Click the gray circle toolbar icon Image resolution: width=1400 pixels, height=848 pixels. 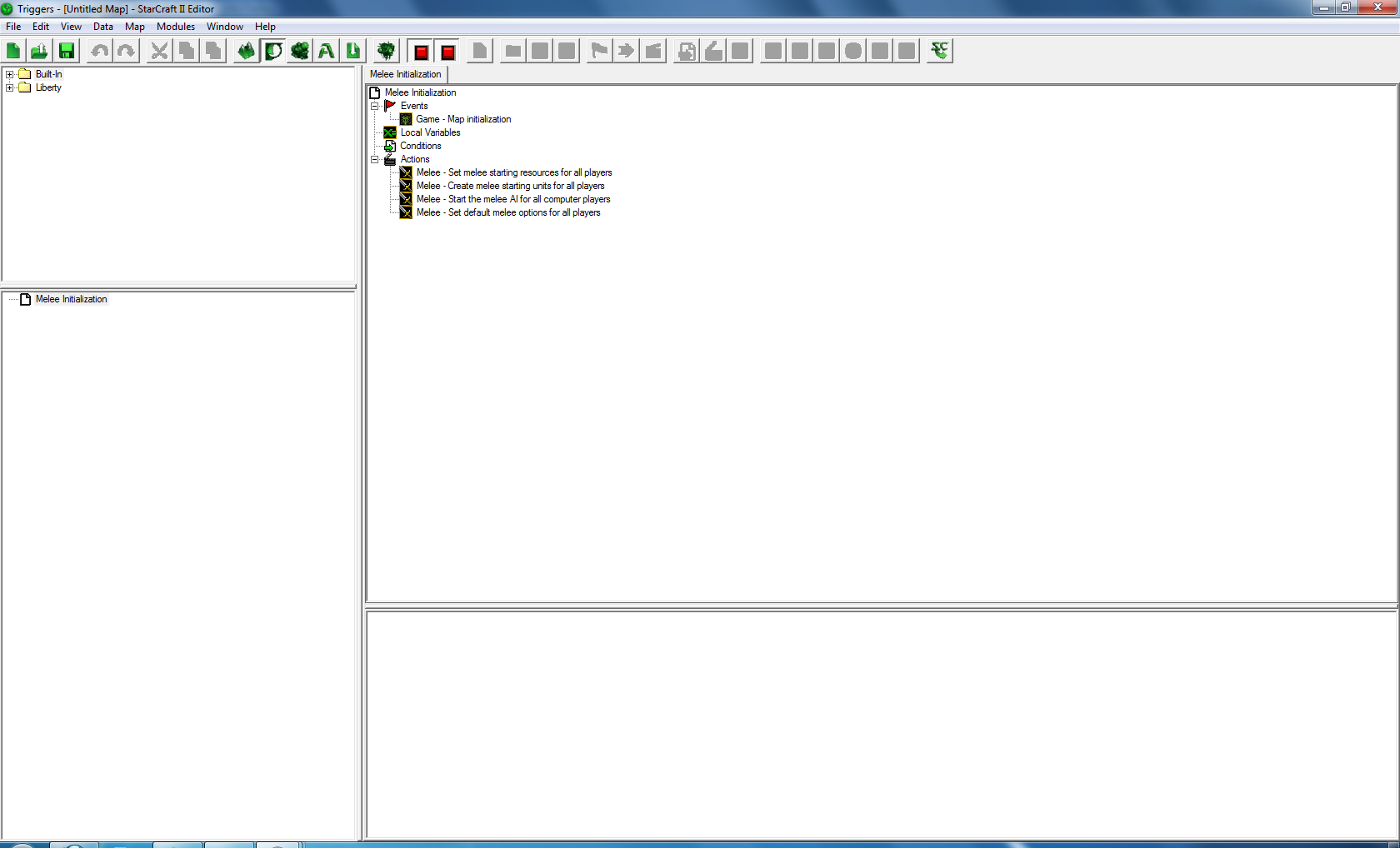853,51
